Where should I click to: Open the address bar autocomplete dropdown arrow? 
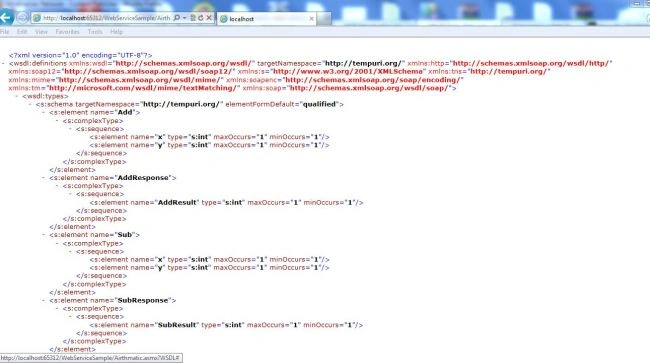184,18
